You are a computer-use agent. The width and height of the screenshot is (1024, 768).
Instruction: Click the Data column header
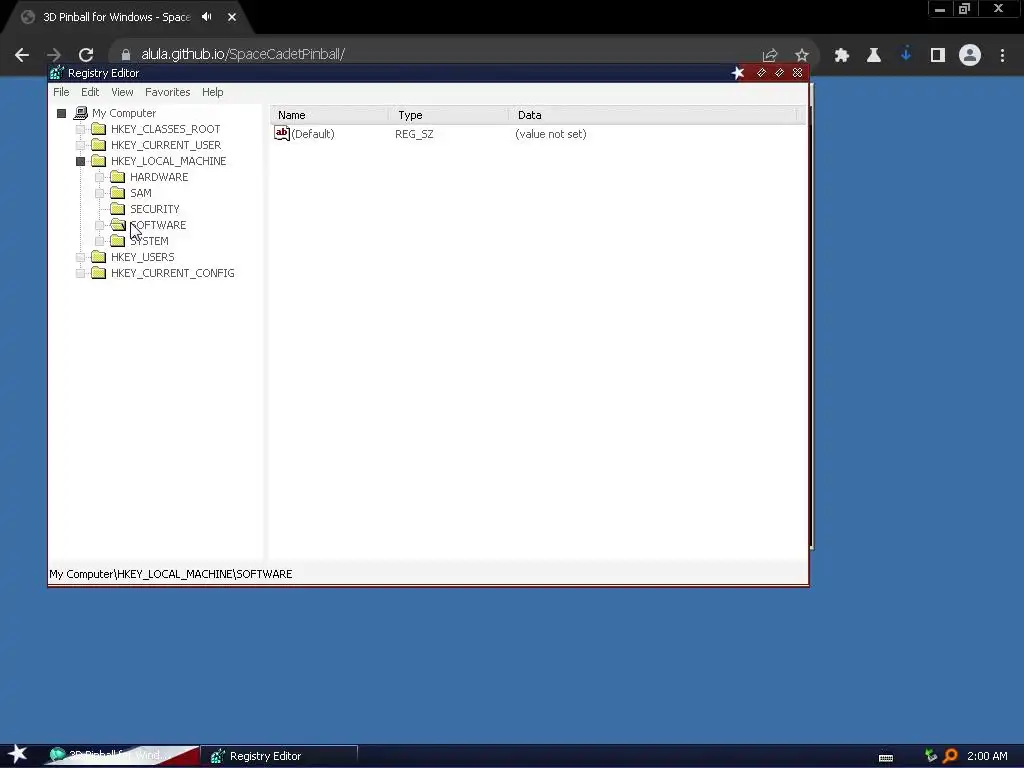pos(653,115)
